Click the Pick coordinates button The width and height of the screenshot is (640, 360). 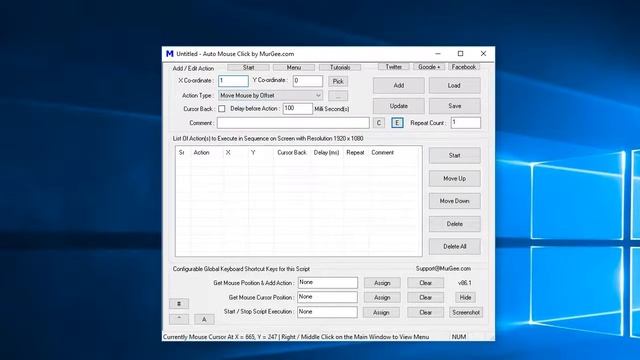[x=338, y=82]
